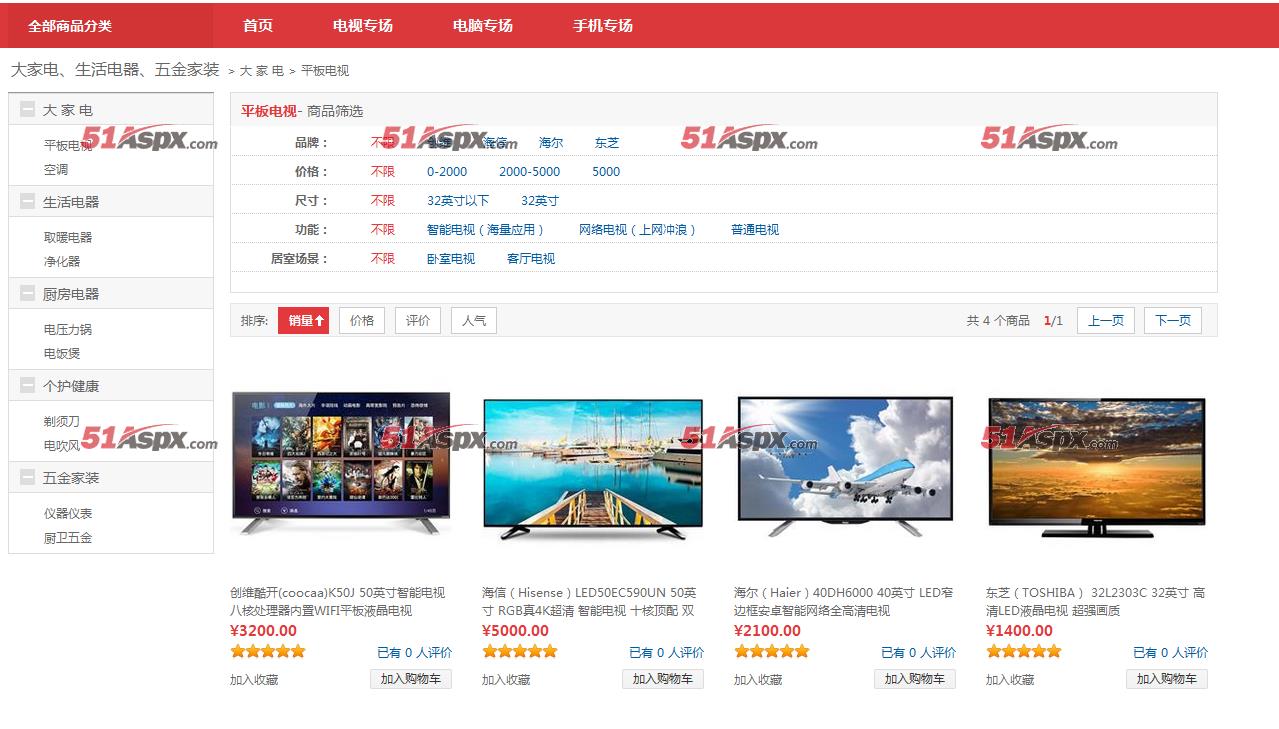Image resolution: width=1279 pixels, height=729 pixels.
Task: Choose 不限 in the 价格 filter row
Action: 383,172
